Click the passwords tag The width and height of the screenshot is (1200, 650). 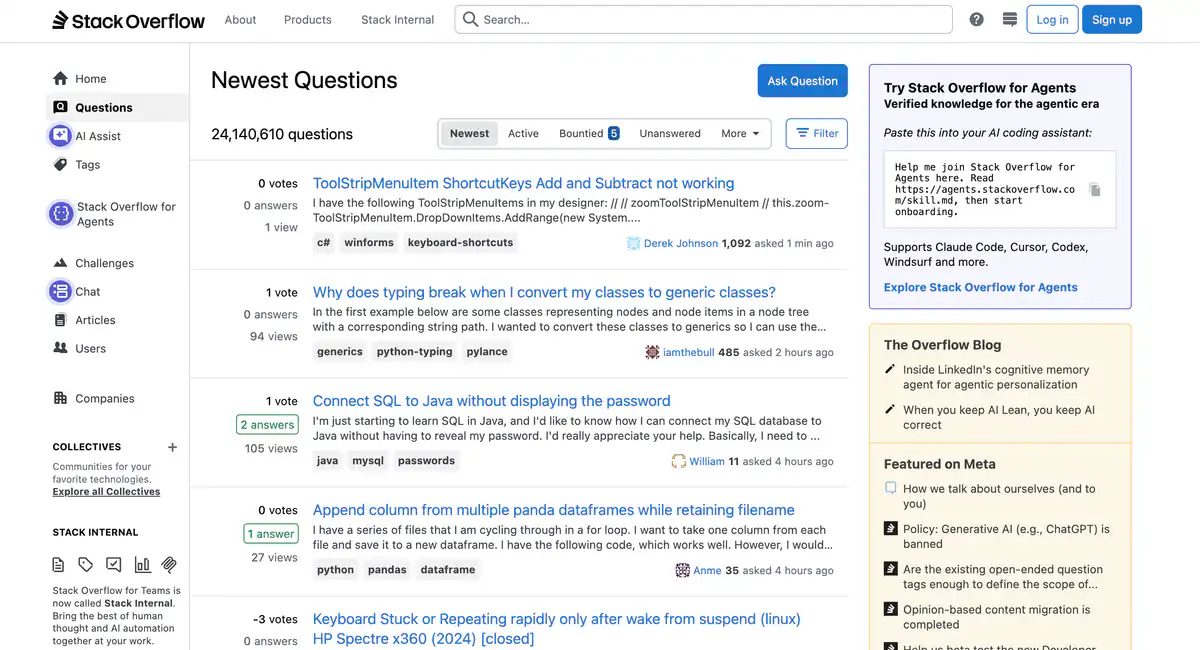[x=426, y=460]
